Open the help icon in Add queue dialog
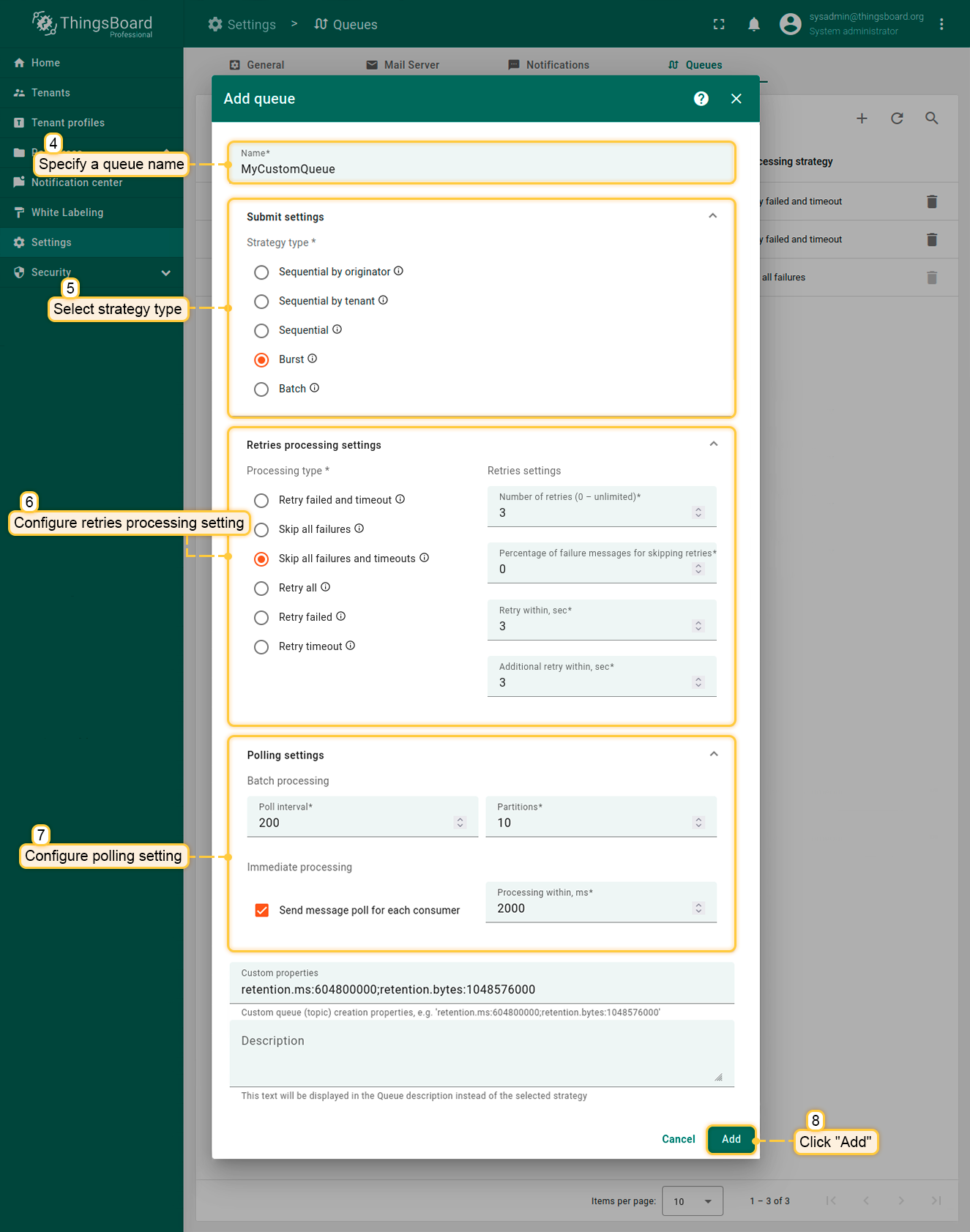Image resolution: width=970 pixels, height=1232 pixels. click(x=701, y=99)
